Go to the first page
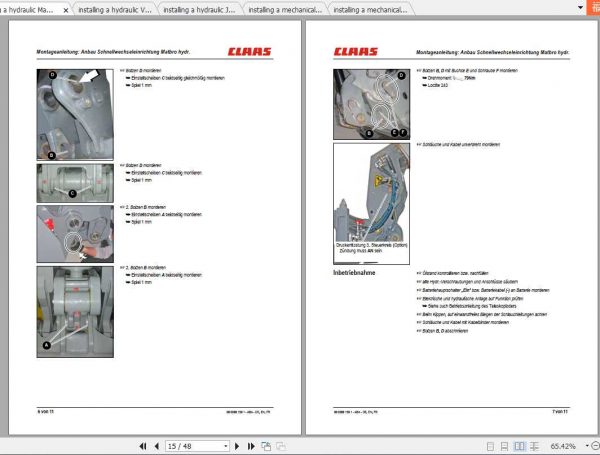Screen dimensions: 600x455 point(143,446)
